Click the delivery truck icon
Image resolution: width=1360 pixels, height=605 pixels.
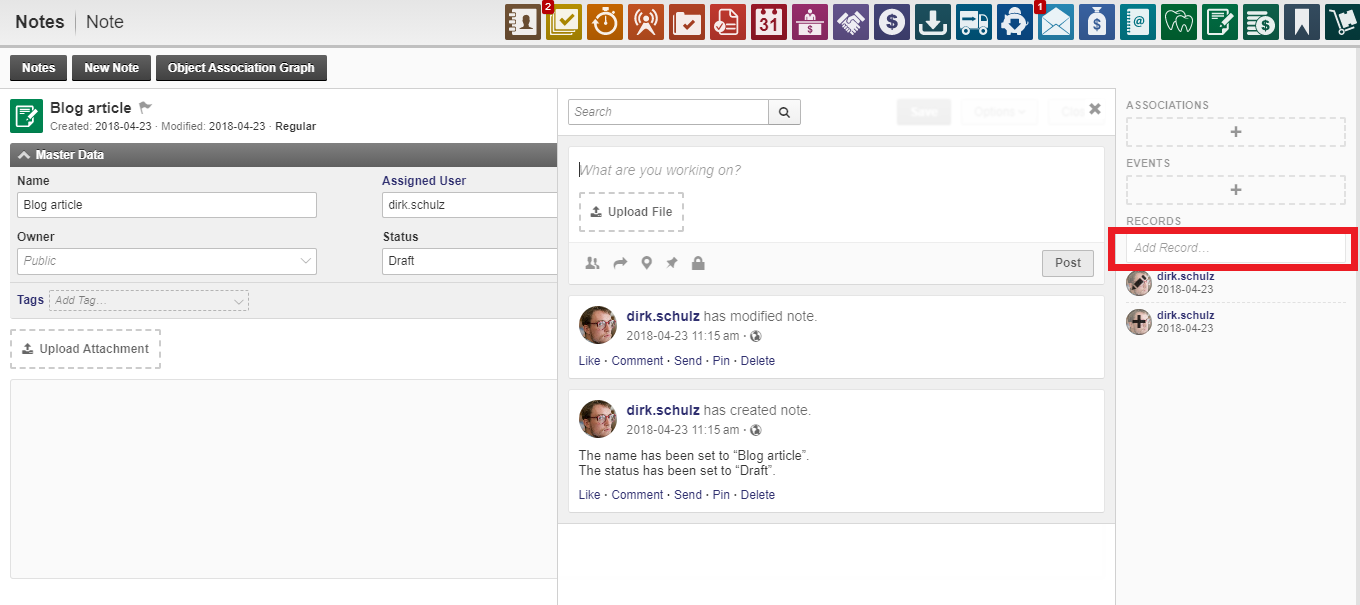point(973,22)
